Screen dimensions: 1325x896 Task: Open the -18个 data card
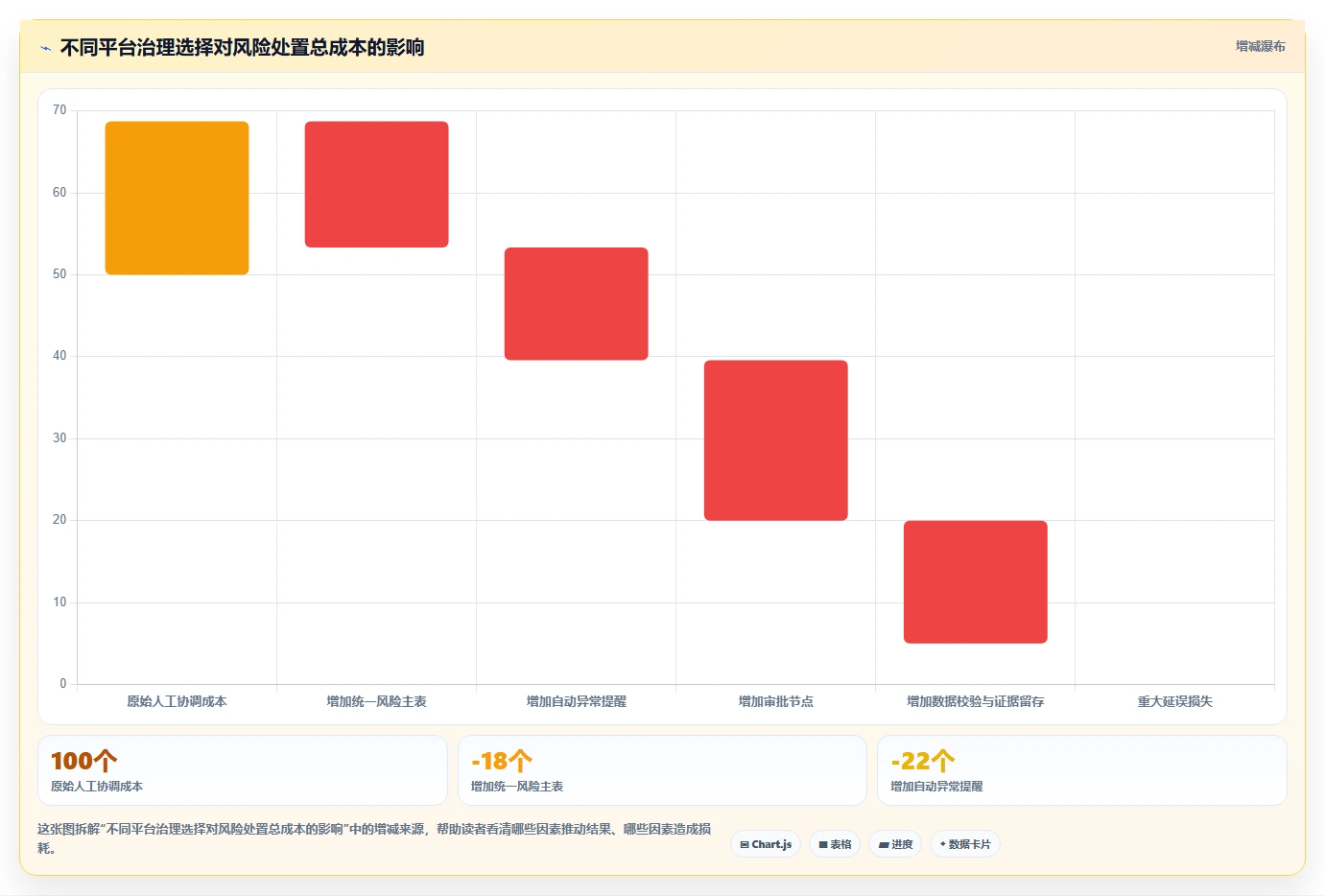662,770
